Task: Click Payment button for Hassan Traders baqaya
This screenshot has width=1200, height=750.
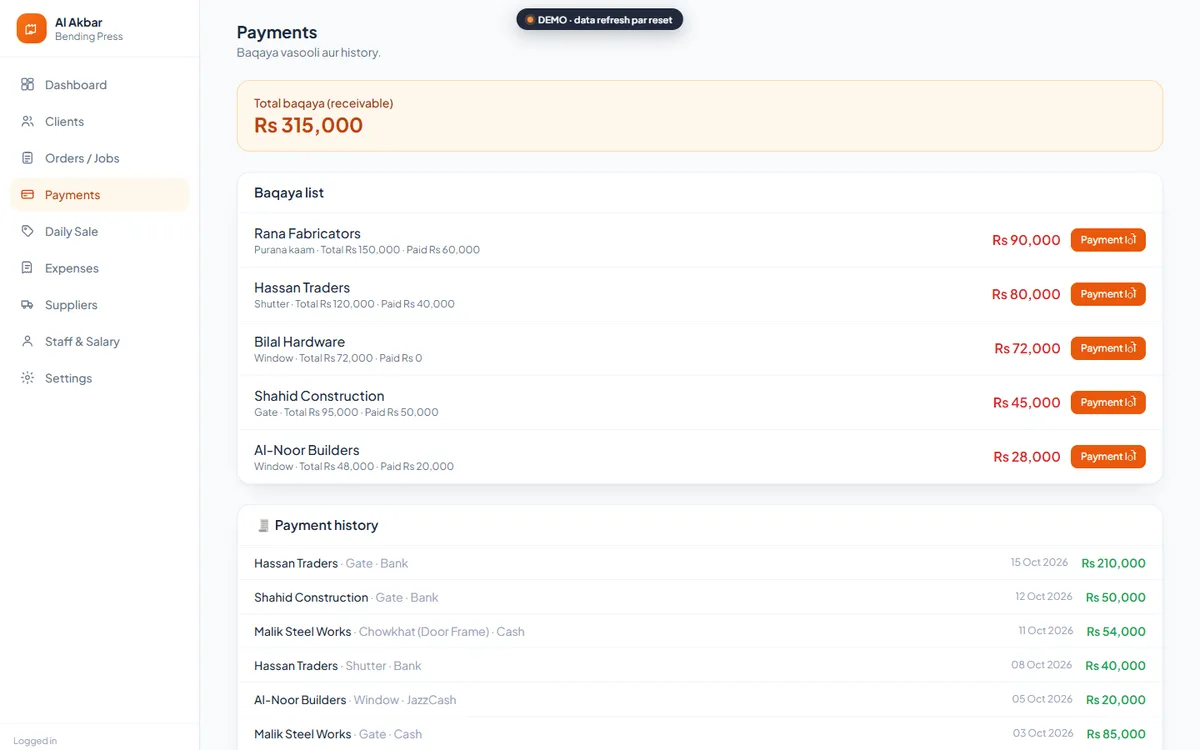Action: 1108,294
